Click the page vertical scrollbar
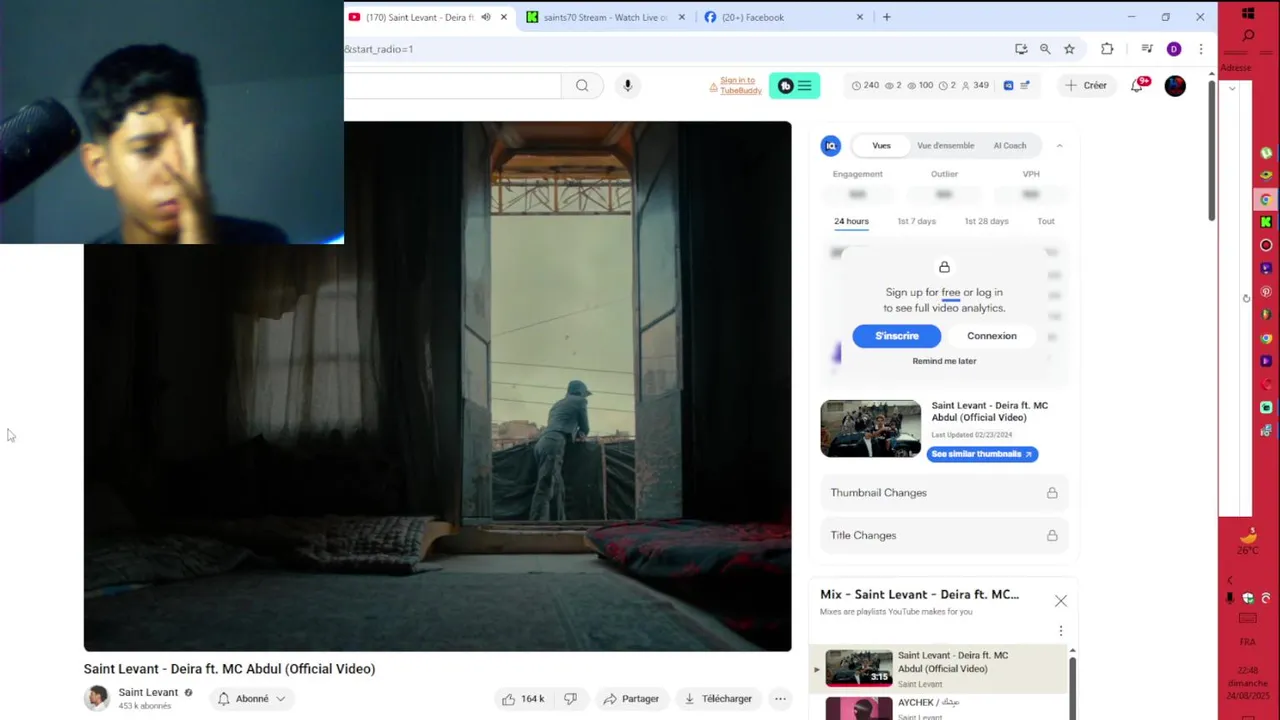This screenshot has height=720, width=1280. [1212, 150]
